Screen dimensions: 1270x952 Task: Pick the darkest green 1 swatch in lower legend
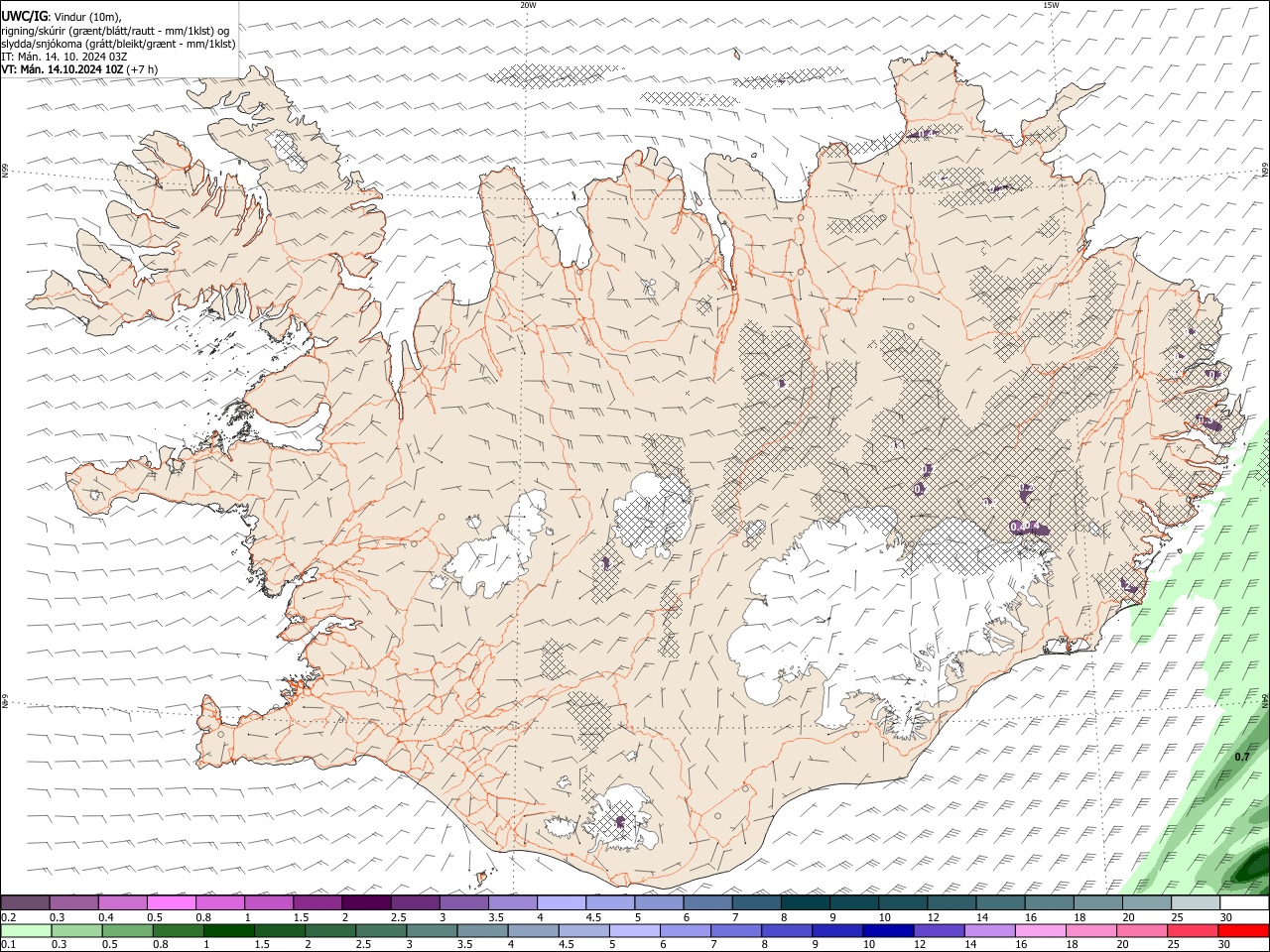[228, 930]
